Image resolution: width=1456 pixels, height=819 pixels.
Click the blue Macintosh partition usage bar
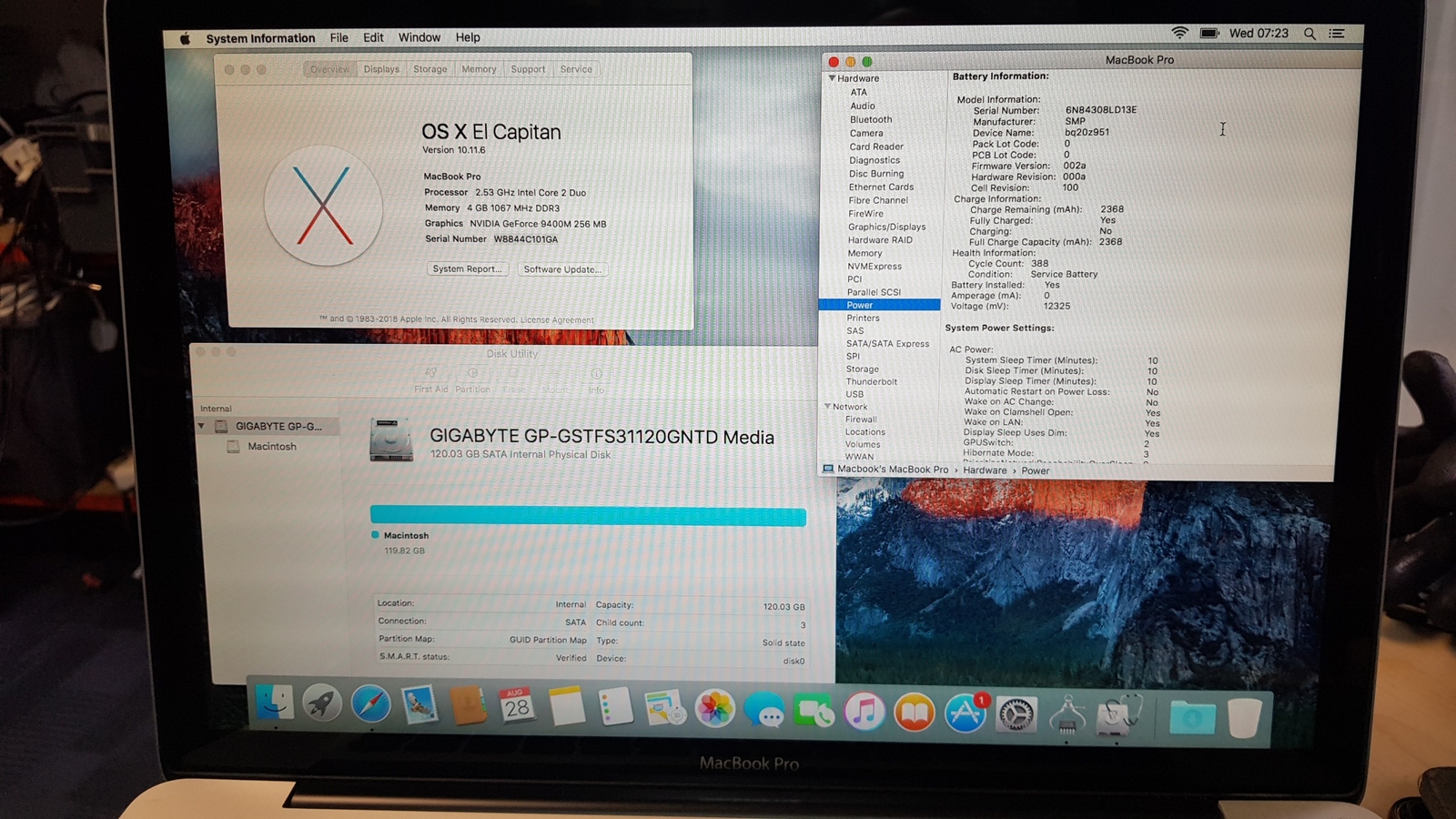click(588, 516)
